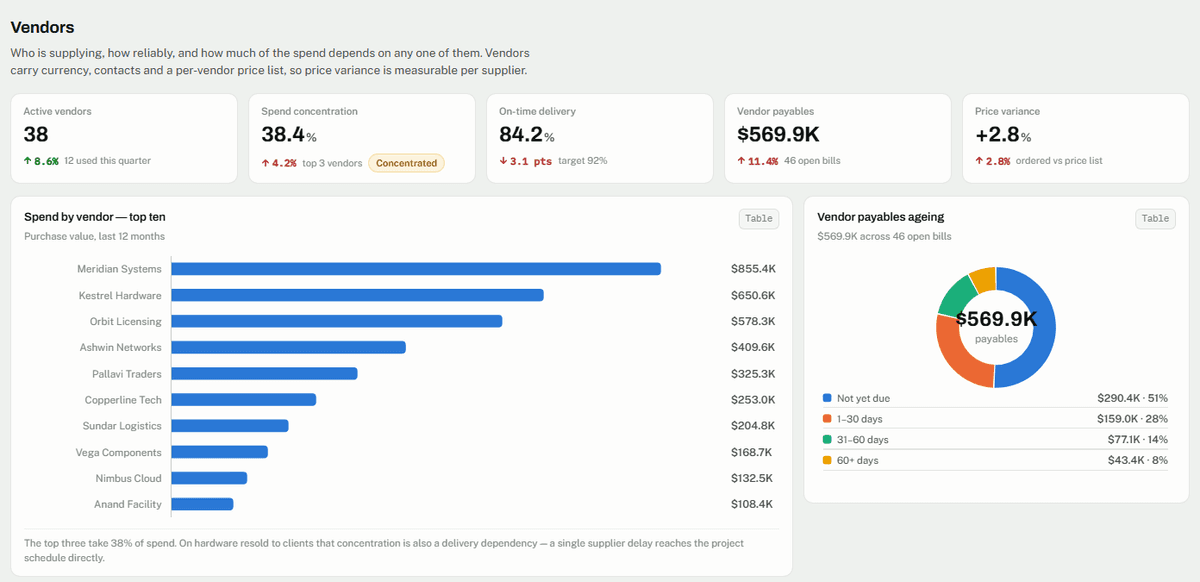Screen dimensions: 1200x582
Task: Click the Copperline Tech vendor label
Action: [x=123, y=399]
